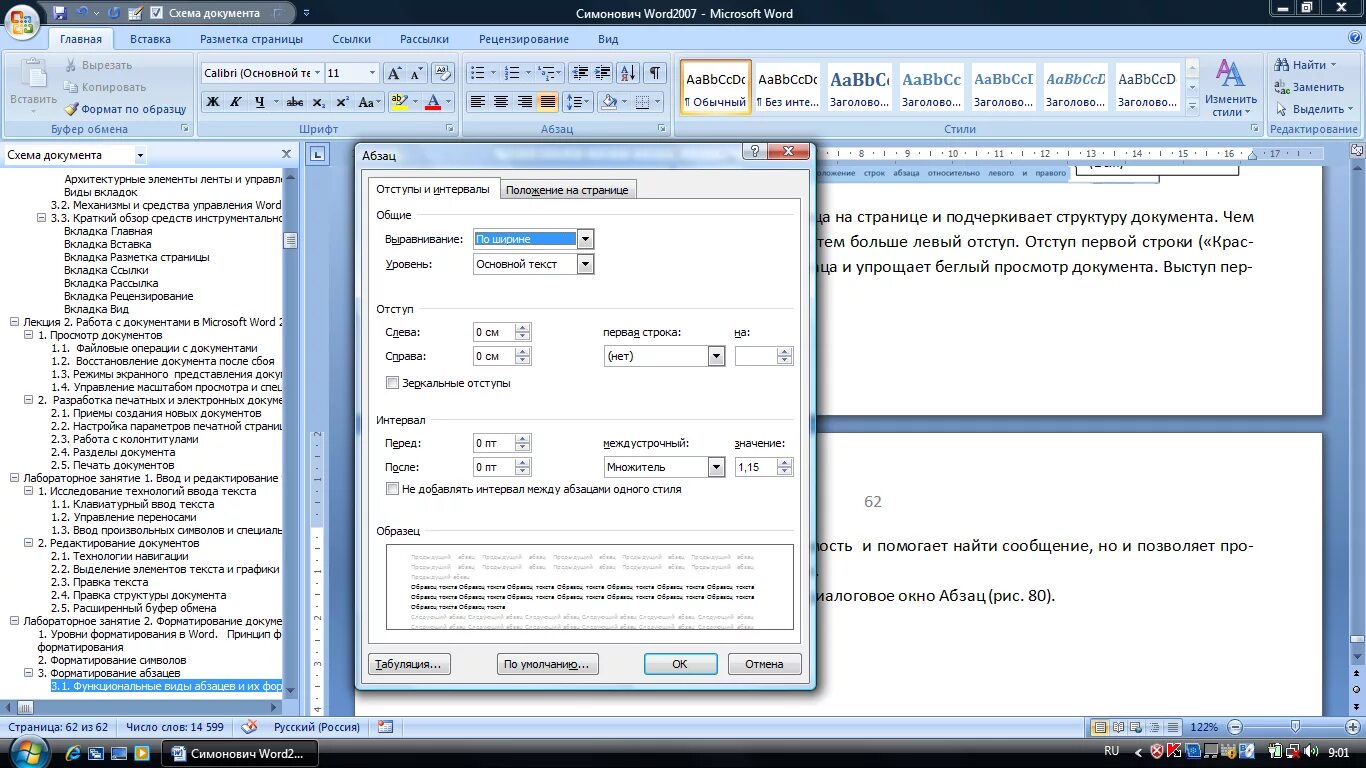1366x768 pixels.
Task: Close the Схема документа pane
Action: (x=286, y=155)
